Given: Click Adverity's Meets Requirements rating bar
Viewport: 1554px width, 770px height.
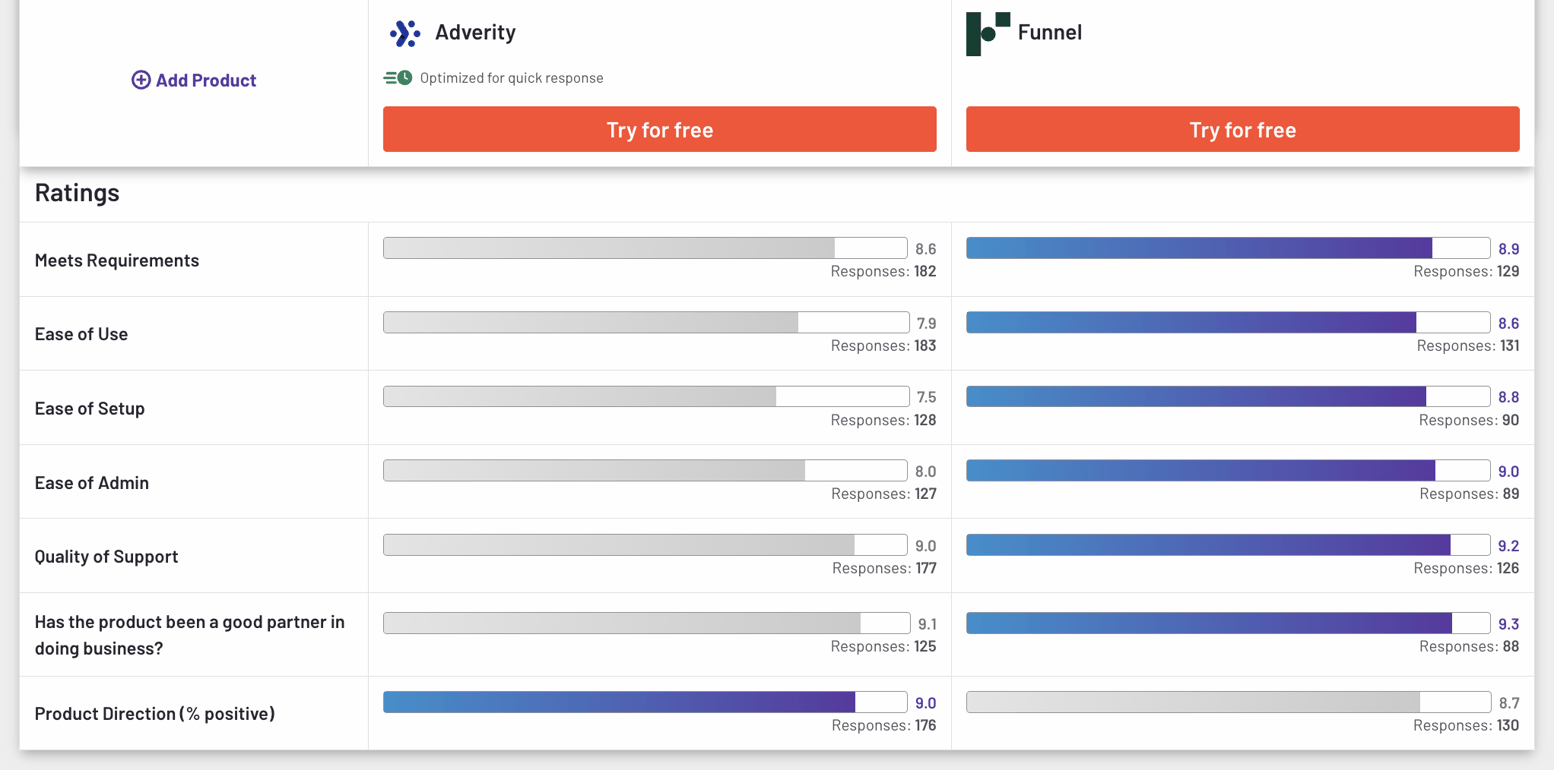Looking at the screenshot, I should pyautogui.click(x=645, y=248).
